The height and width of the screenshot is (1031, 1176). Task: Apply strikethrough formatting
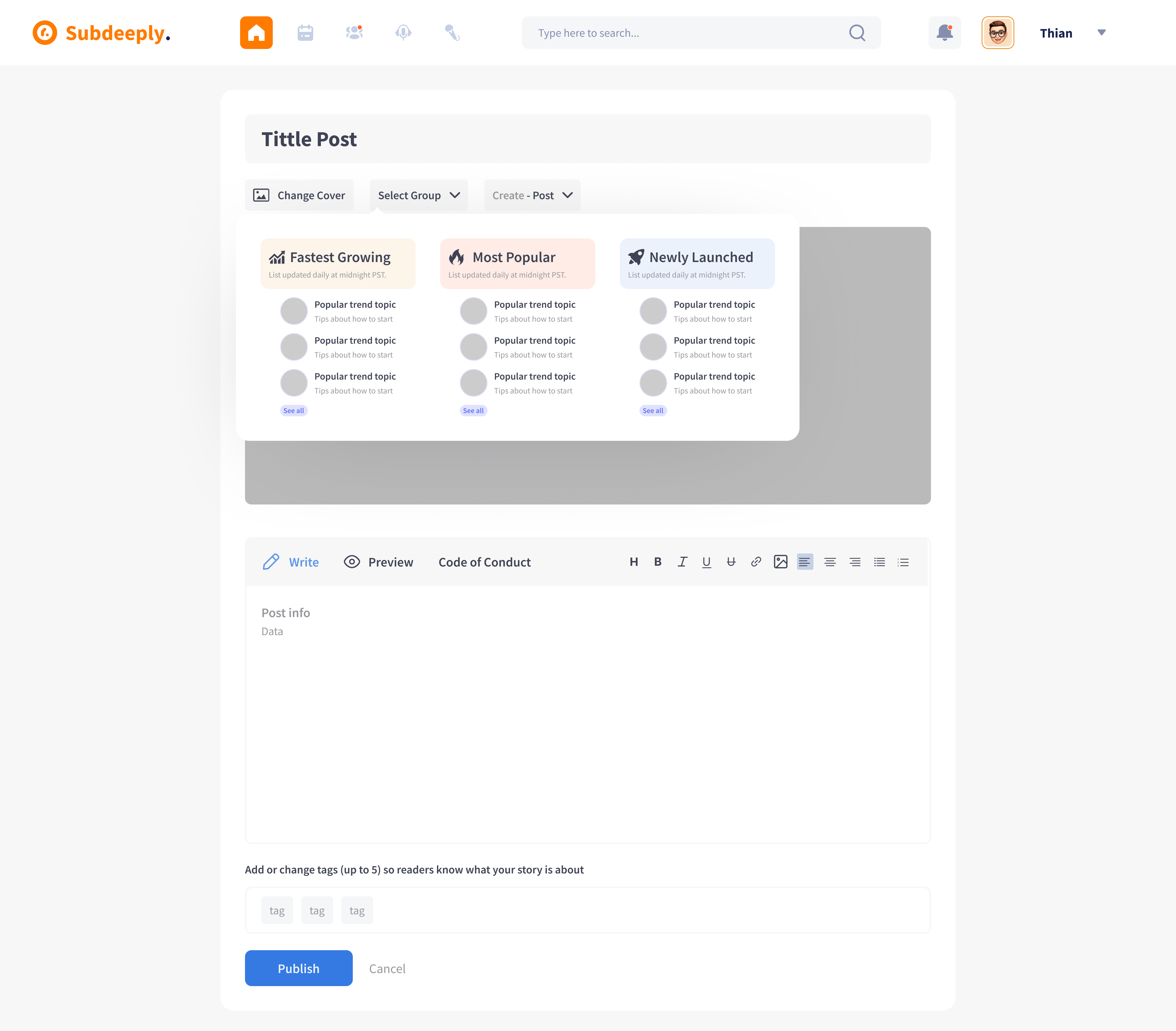[x=731, y=562]
